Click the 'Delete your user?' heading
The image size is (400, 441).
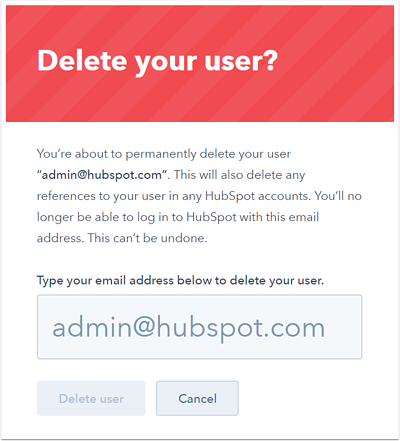(x=157, y=61)
